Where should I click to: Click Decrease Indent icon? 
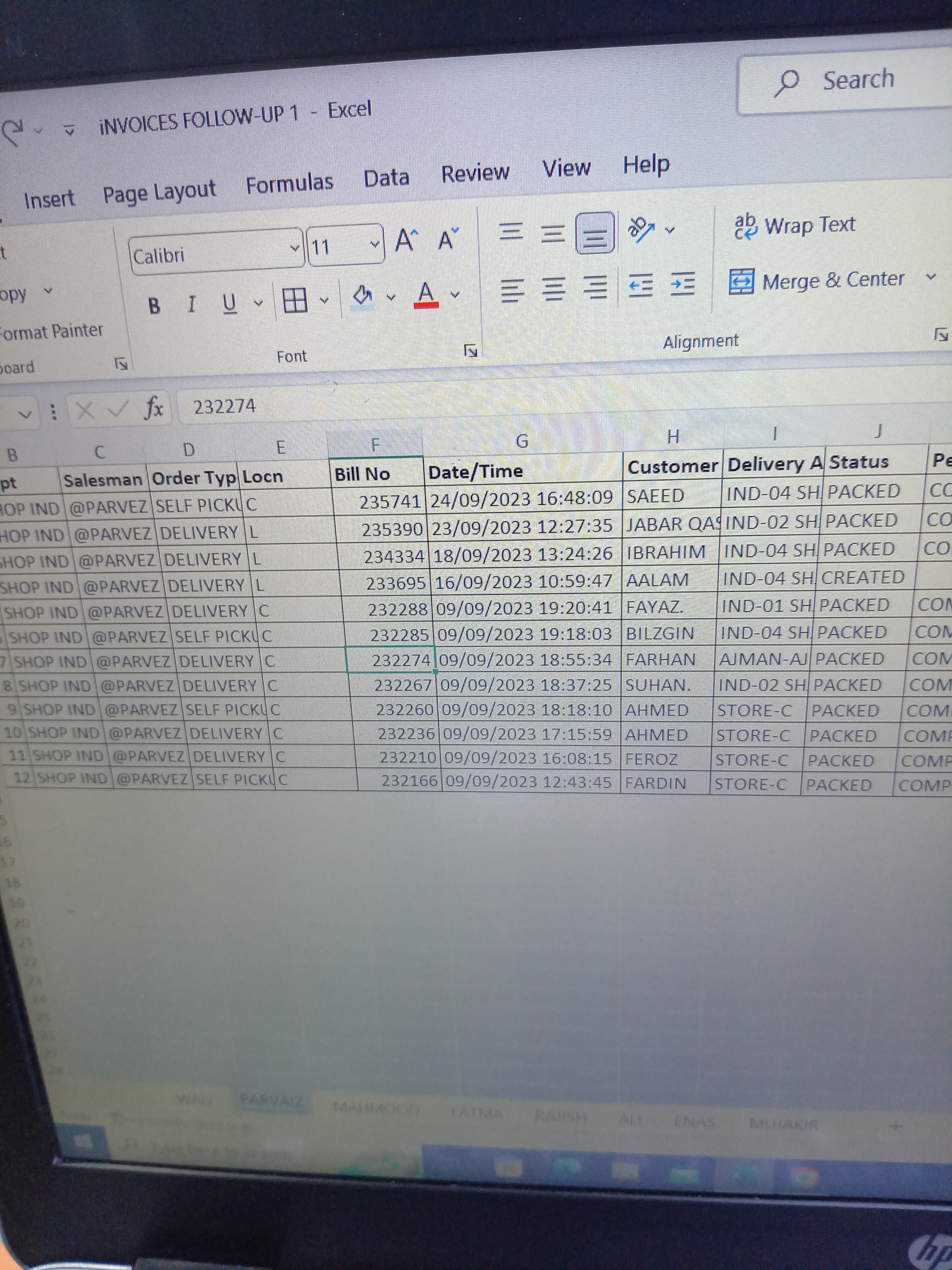pyautogui.click(x=641, y=285)
